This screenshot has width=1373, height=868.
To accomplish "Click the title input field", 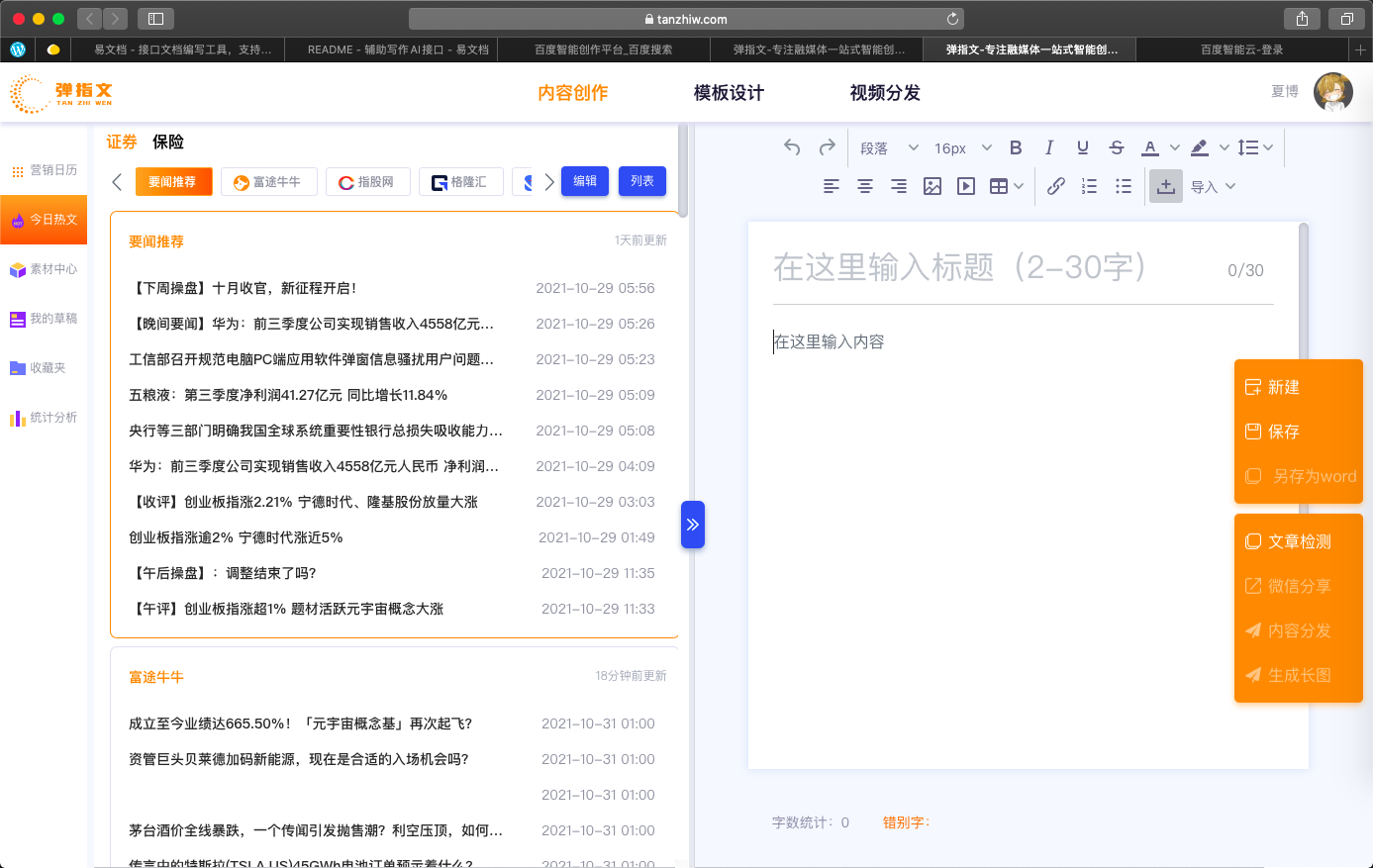I will point(990,268).
